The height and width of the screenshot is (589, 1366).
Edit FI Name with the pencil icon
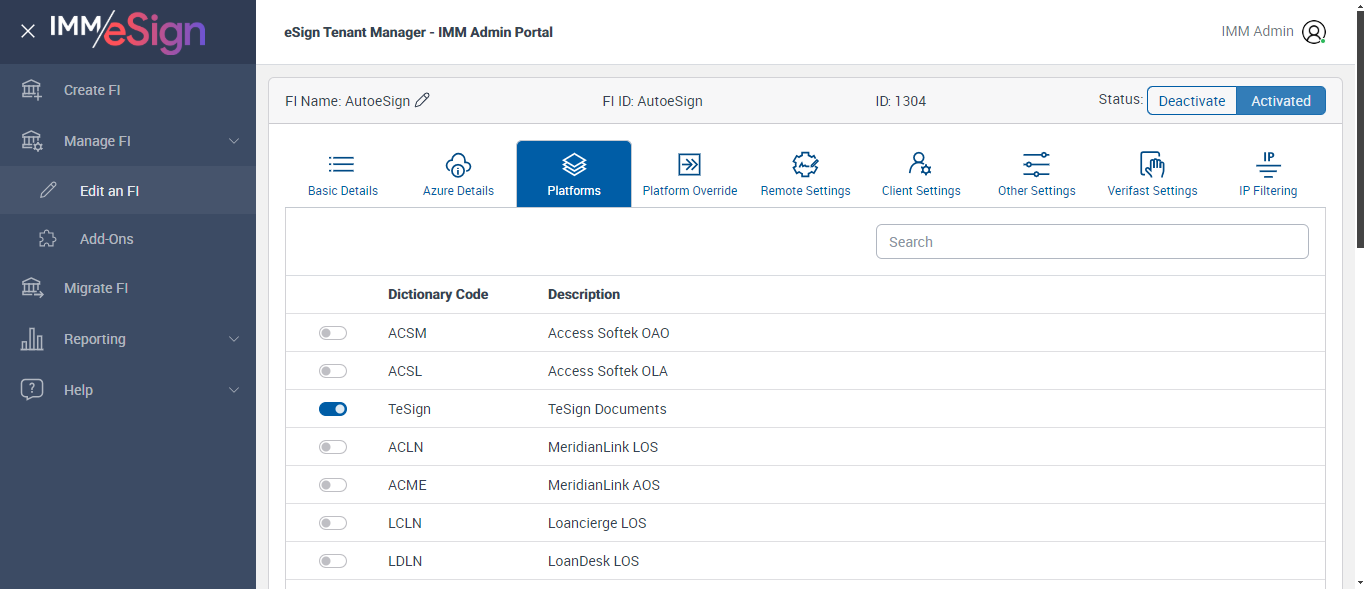[422, 100]
